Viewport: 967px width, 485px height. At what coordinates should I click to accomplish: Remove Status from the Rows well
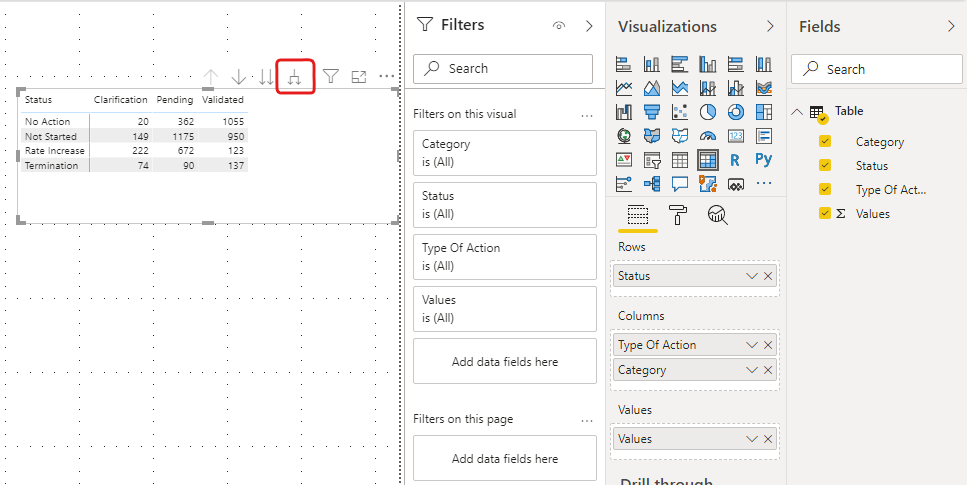coord(768,276)
